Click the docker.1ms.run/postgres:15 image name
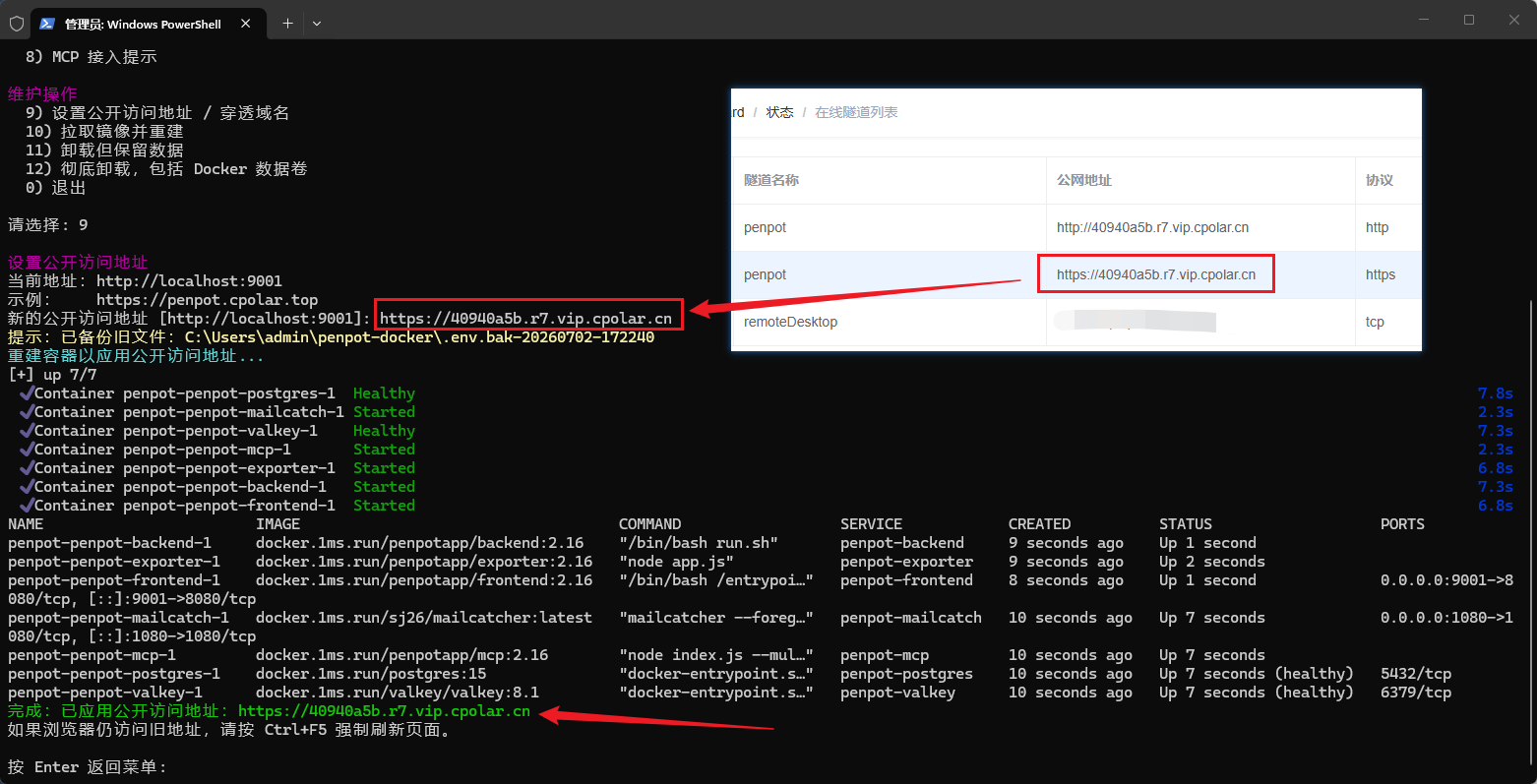 click(371, 674)
